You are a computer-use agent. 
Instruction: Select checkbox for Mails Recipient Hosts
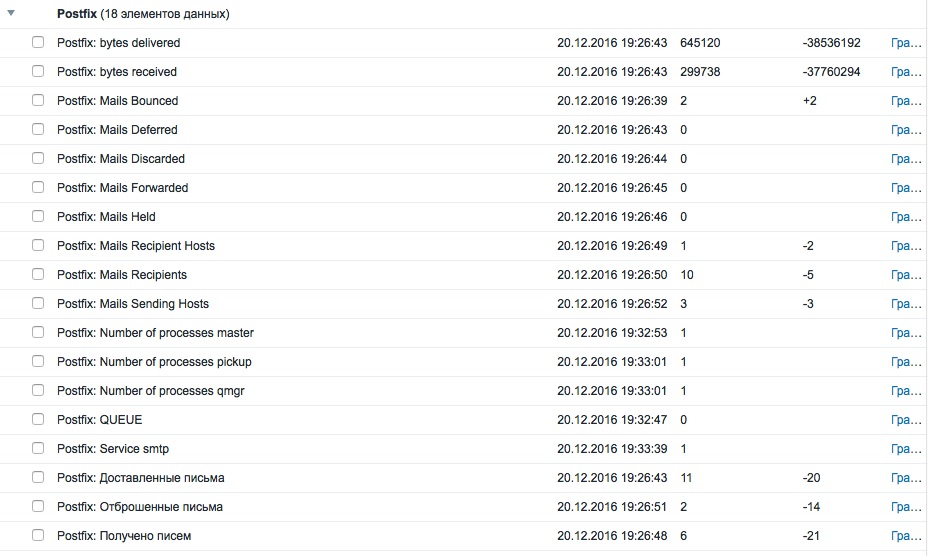(x=38, y=246)
